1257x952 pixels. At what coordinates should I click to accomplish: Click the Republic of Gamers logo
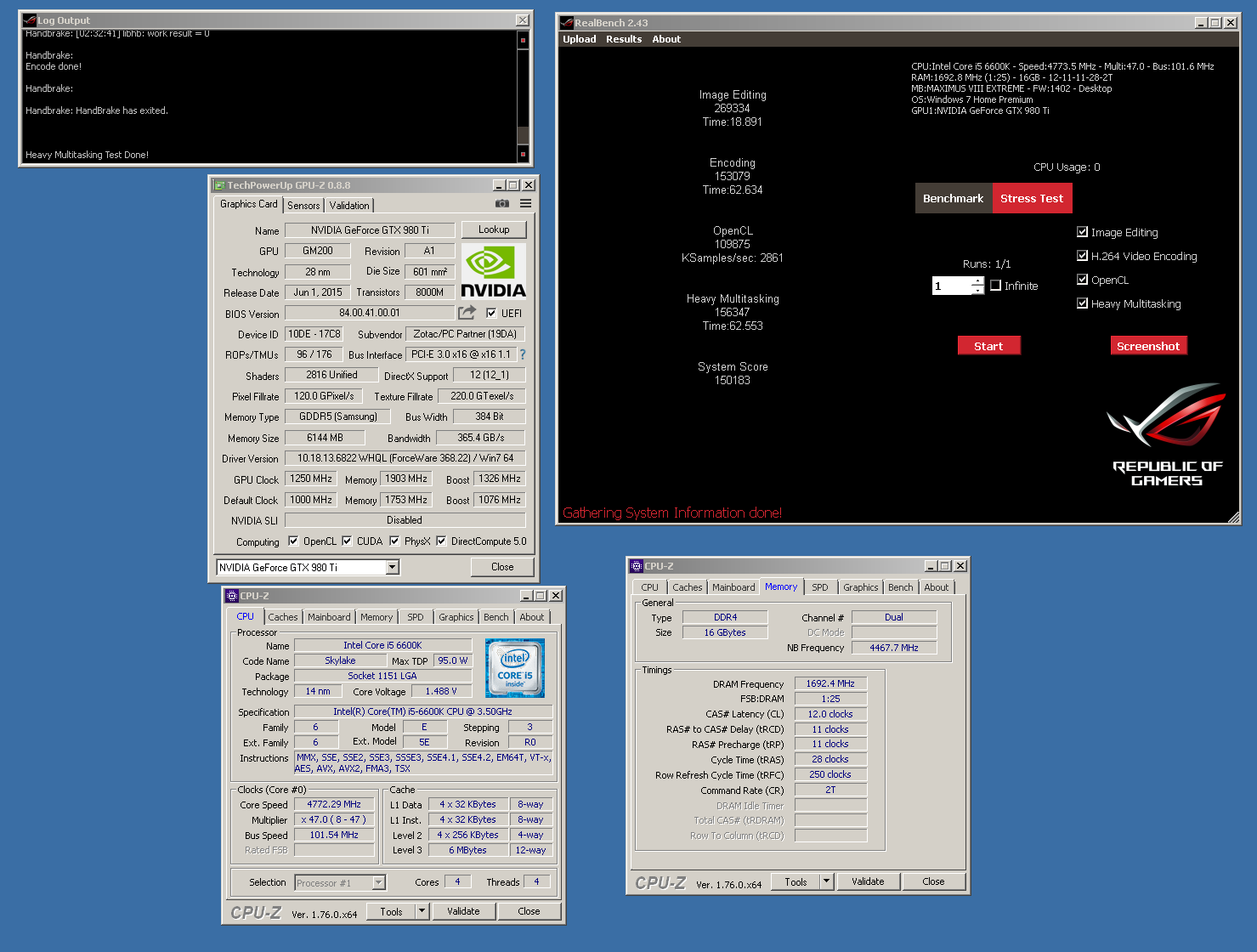[1167, 435]
